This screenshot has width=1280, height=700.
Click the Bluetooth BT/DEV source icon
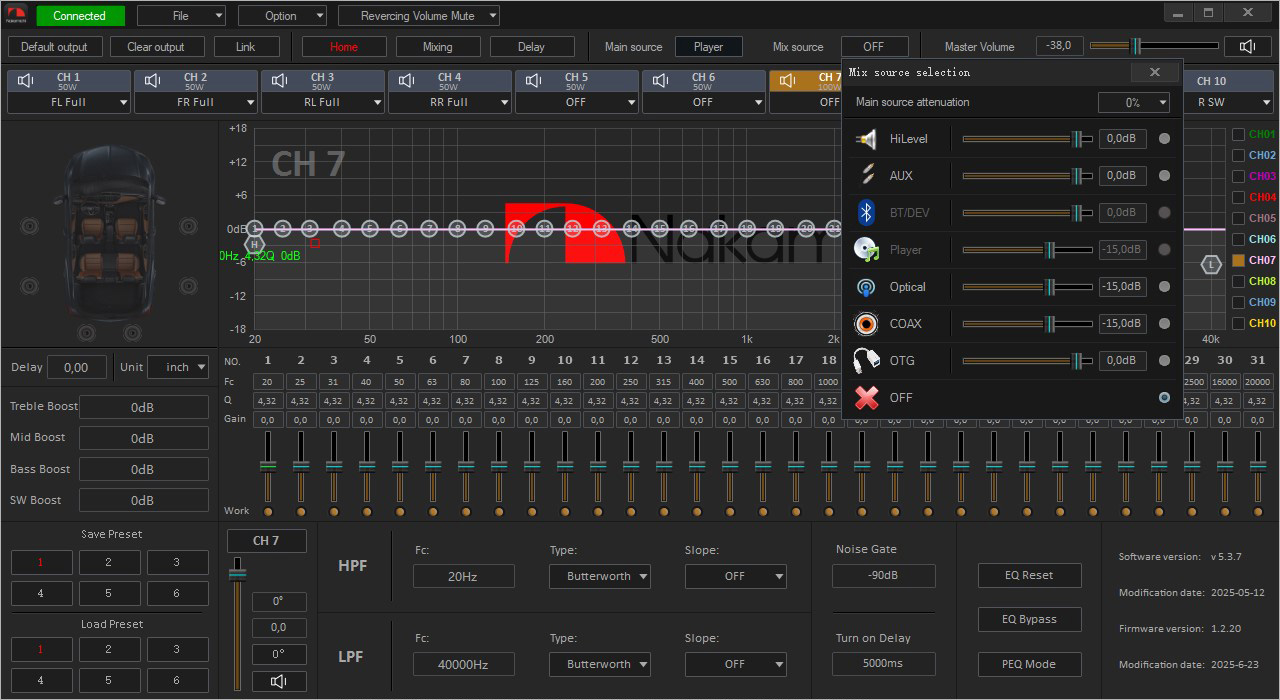(x=866, y=213)
